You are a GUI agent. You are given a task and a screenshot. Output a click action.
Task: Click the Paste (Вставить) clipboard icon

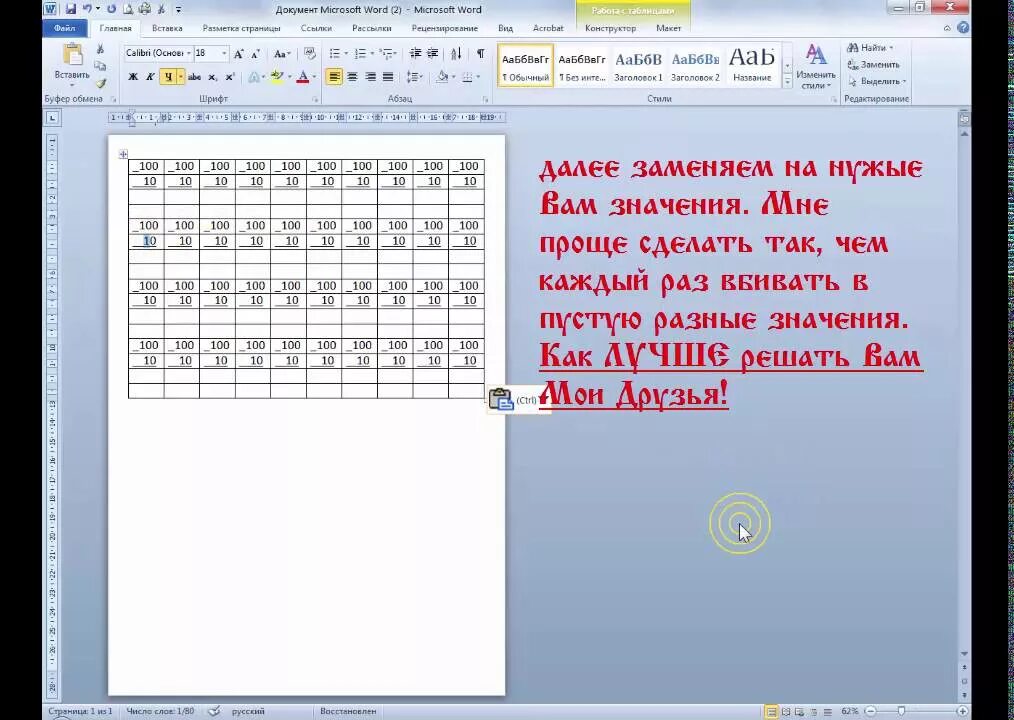point(72,54)
